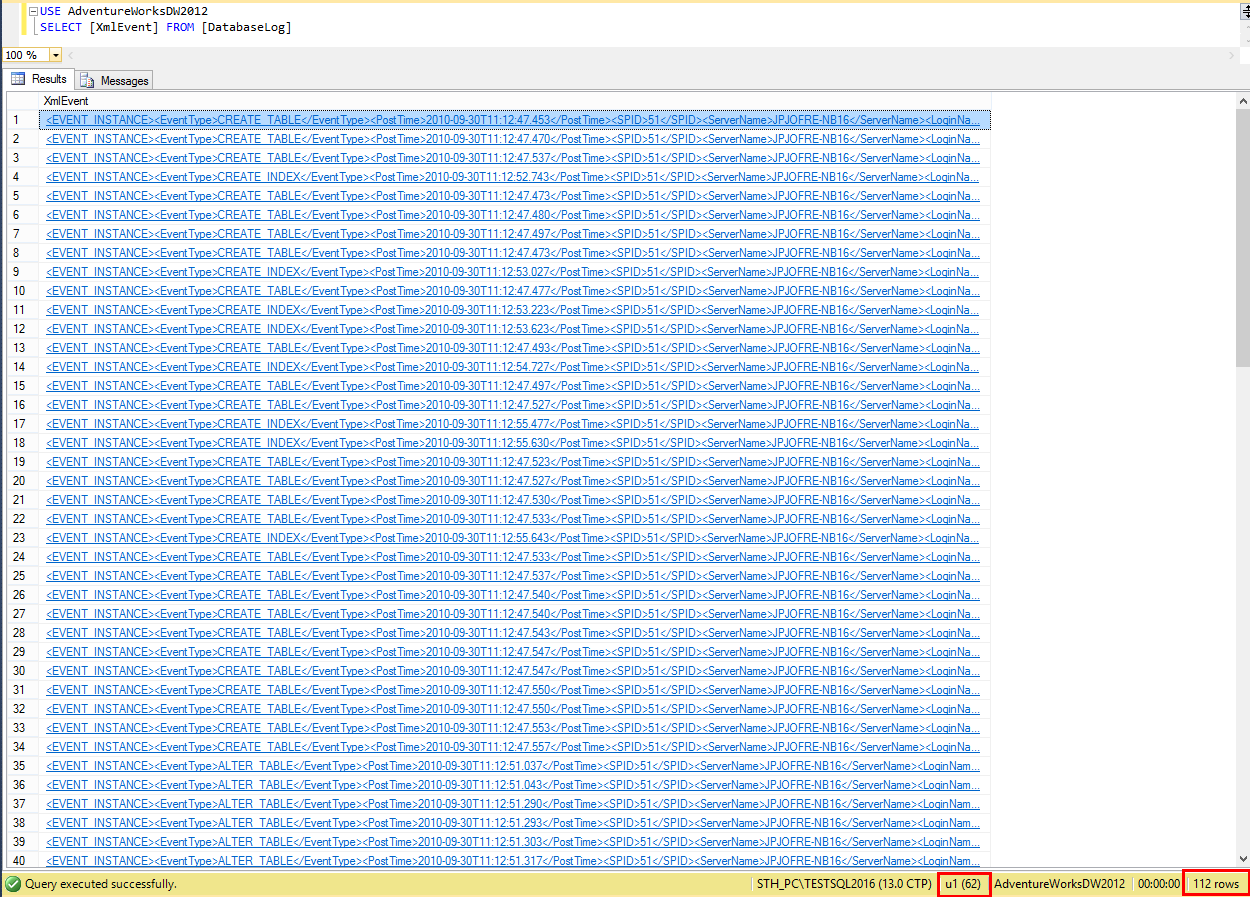1250x897 pixels.
Task: Select row number 8 header
Action: tap(23, 253)
